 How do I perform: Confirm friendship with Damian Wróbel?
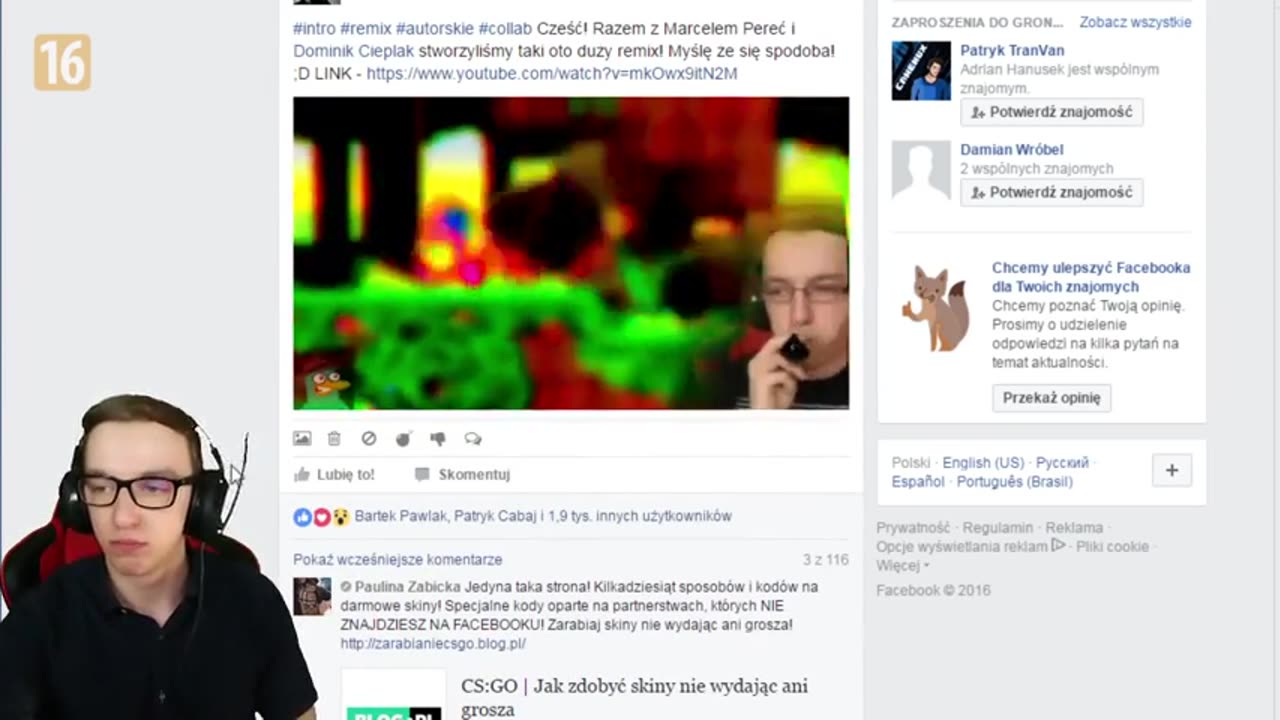click(x=1051, y=192)
